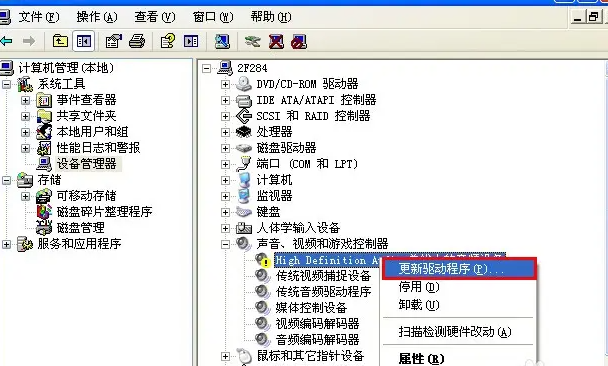Collapse the 系统工具 tree node

pos(6,84)
